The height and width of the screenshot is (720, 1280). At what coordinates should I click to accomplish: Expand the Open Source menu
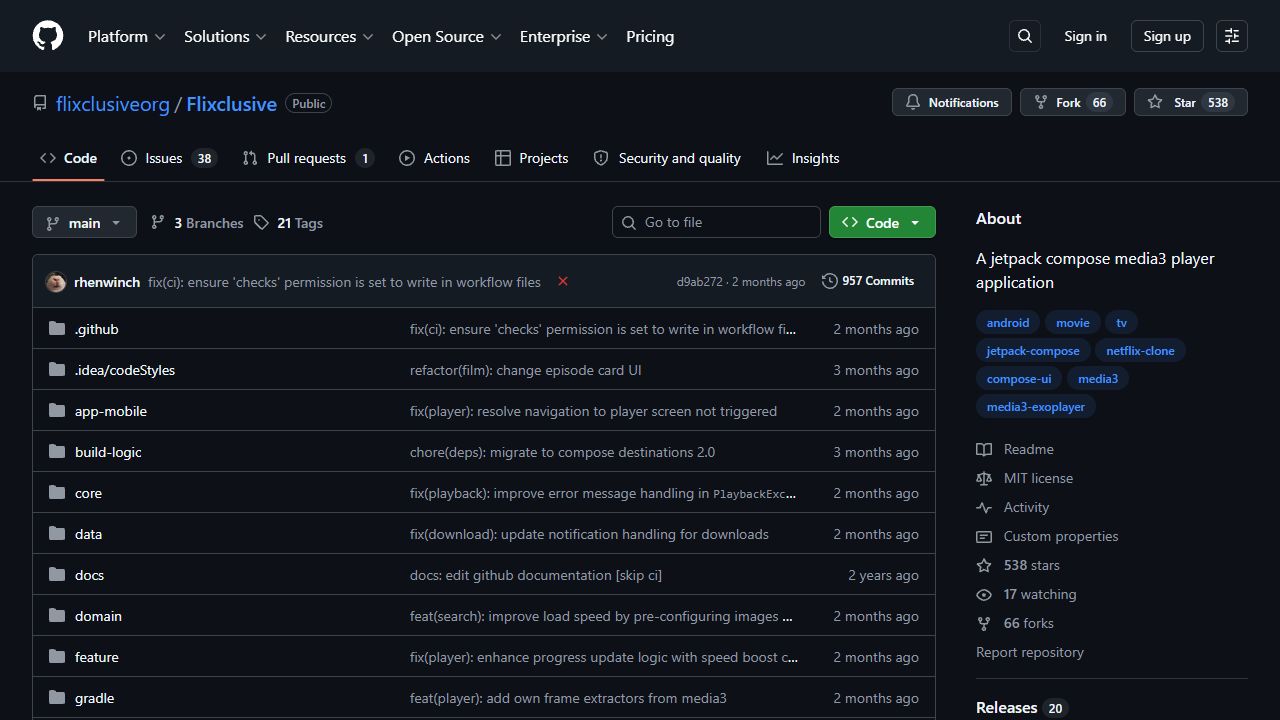447,36
